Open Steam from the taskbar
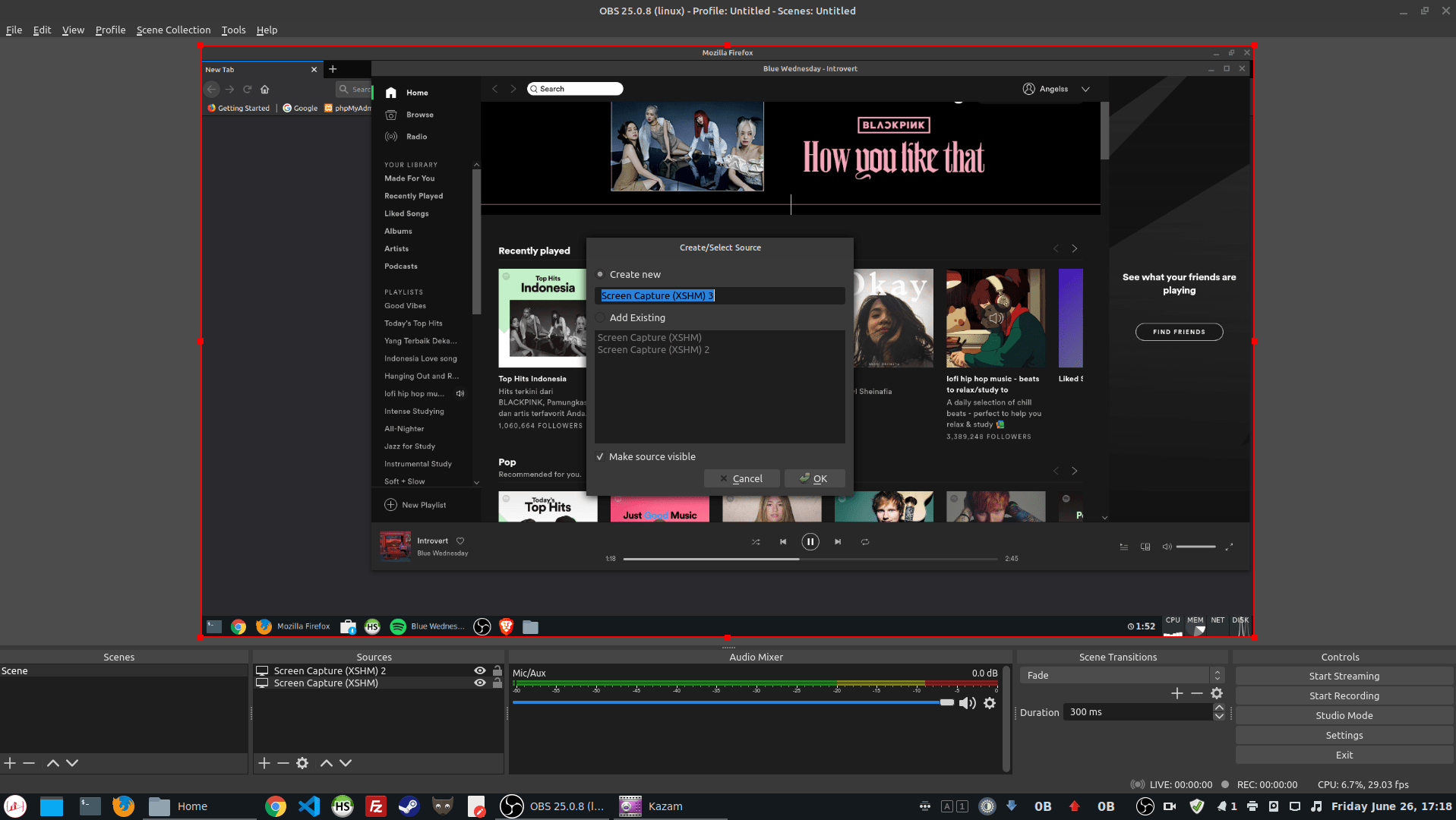This screenshot has width=1456, height=820. click(409, 806)
